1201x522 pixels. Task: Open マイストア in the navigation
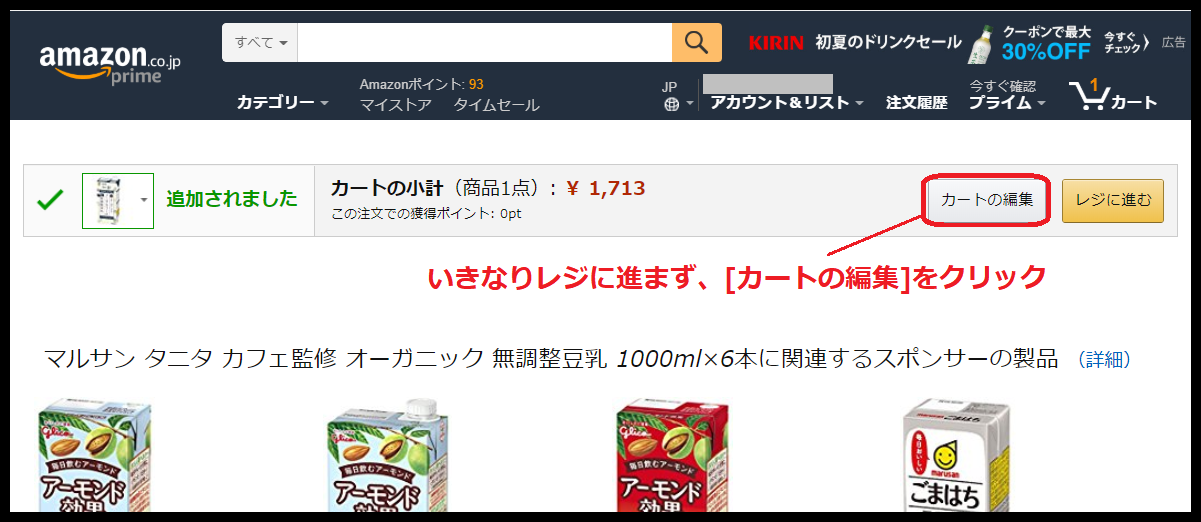click(x=396, y=105)
